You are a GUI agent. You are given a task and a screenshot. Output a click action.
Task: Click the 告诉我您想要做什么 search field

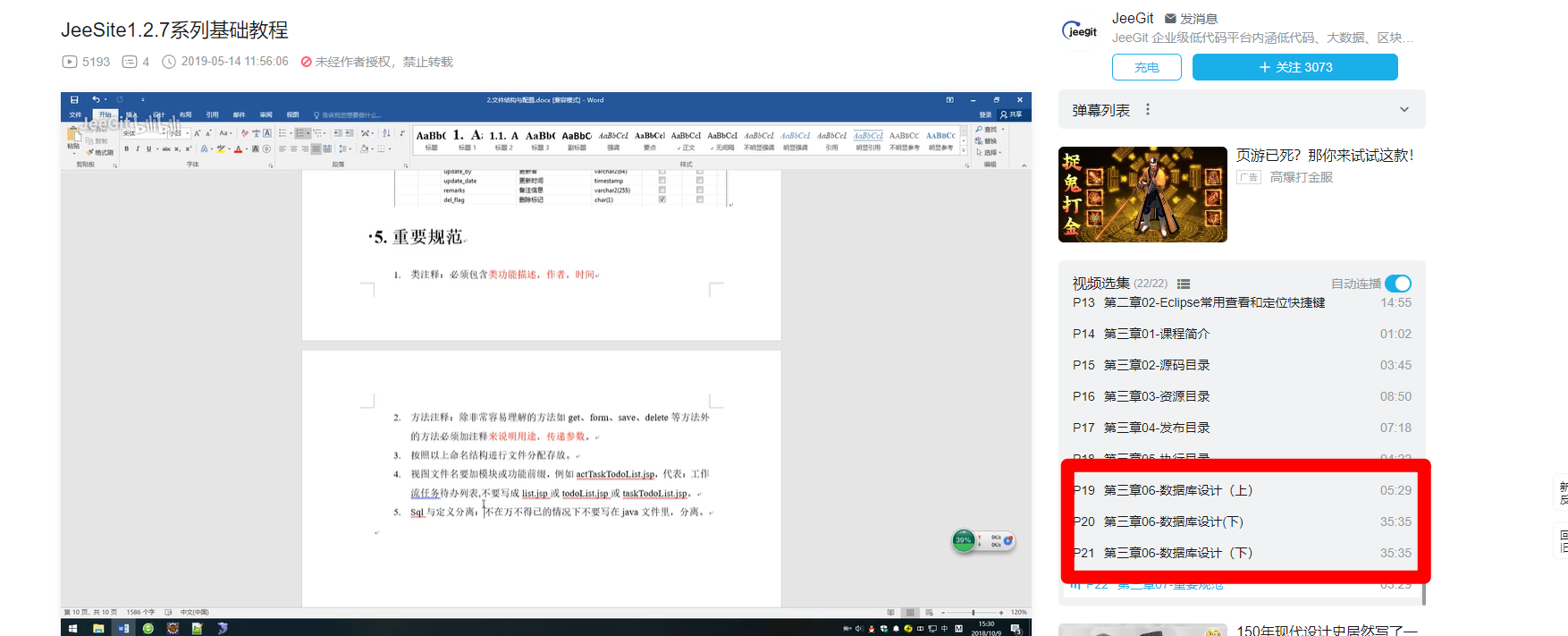pyautogui.click(x=348, y=114)
